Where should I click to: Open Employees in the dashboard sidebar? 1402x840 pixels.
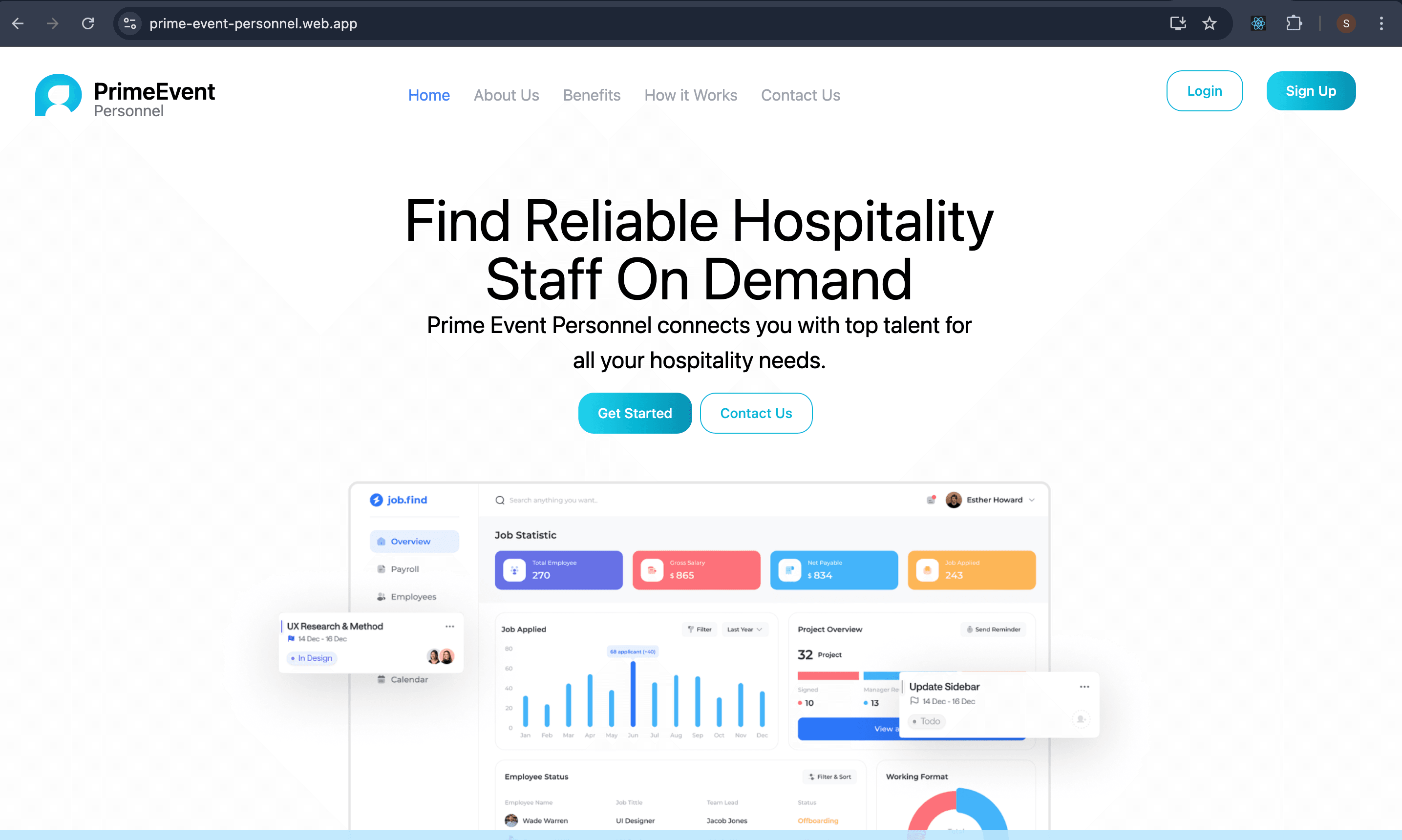tap(407, 597)
